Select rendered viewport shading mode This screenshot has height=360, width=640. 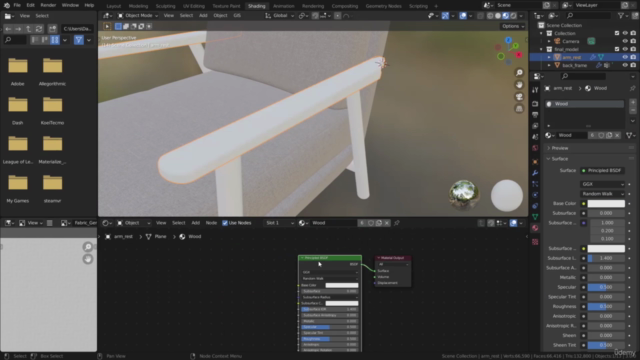coord(513,16)
